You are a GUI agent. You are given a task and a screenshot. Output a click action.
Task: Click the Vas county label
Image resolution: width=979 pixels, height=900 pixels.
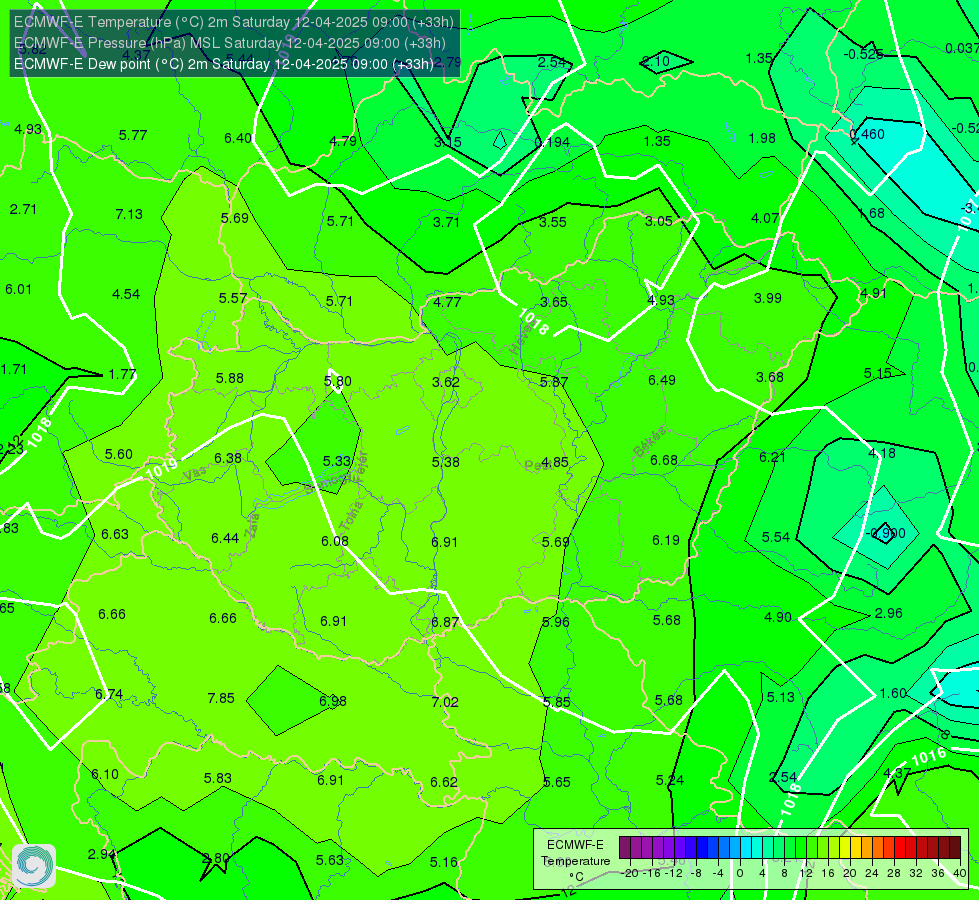[194, 475]
